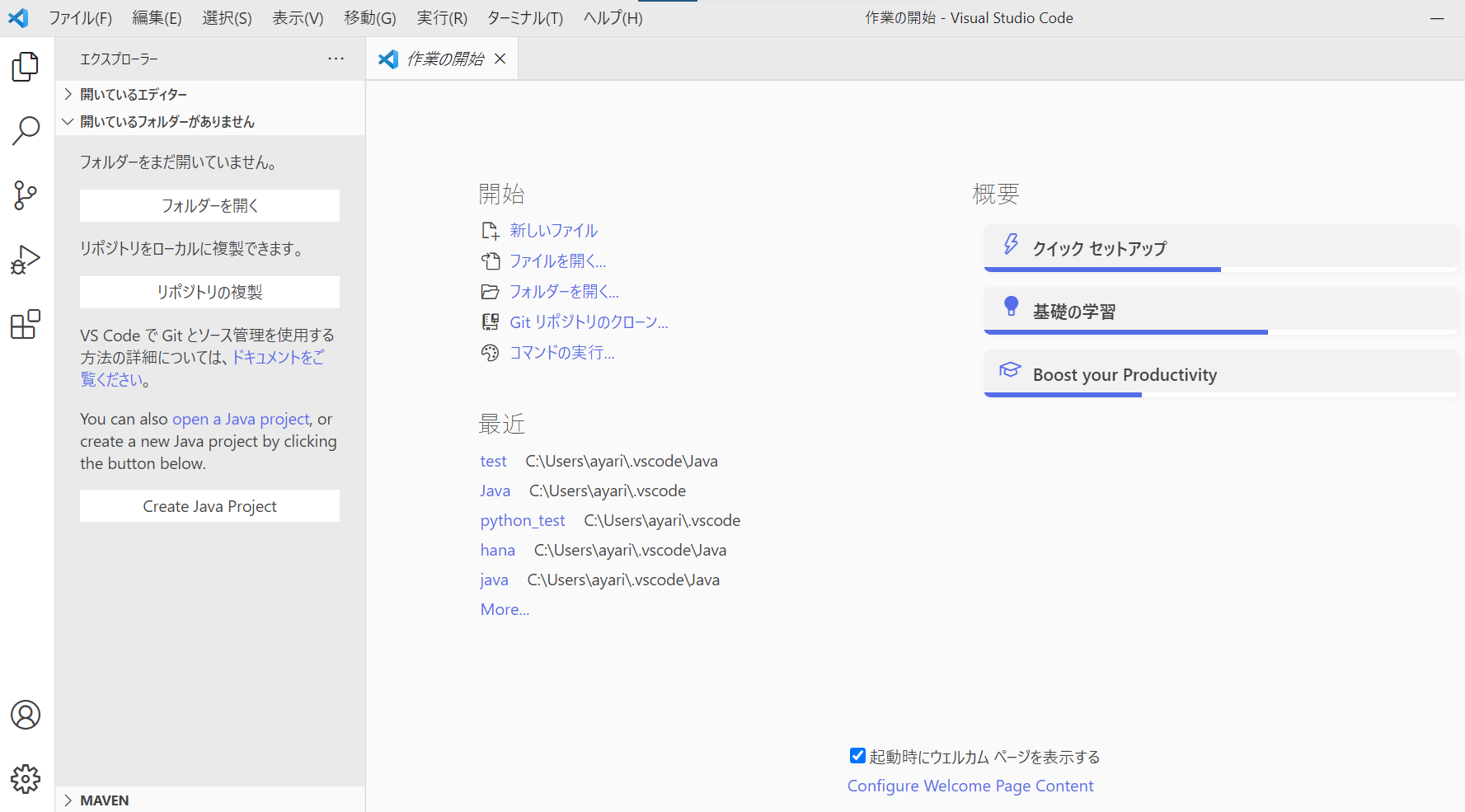Click the More... recent items link
The image size is (1465, 812).
click(x=505, y=609)
